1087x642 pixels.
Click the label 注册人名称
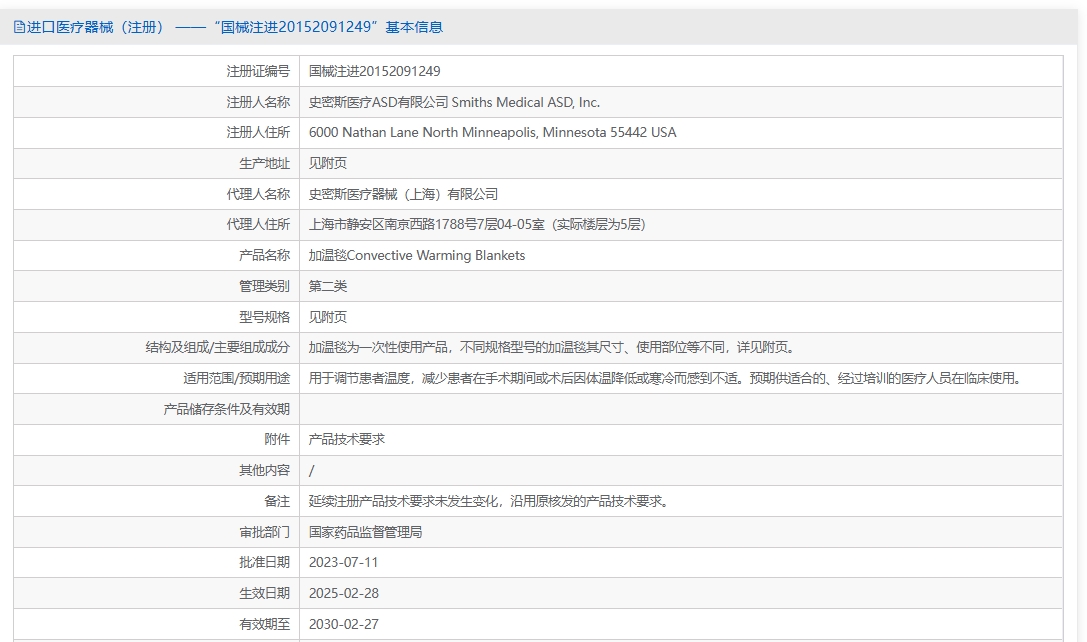(x=258, y=102)
